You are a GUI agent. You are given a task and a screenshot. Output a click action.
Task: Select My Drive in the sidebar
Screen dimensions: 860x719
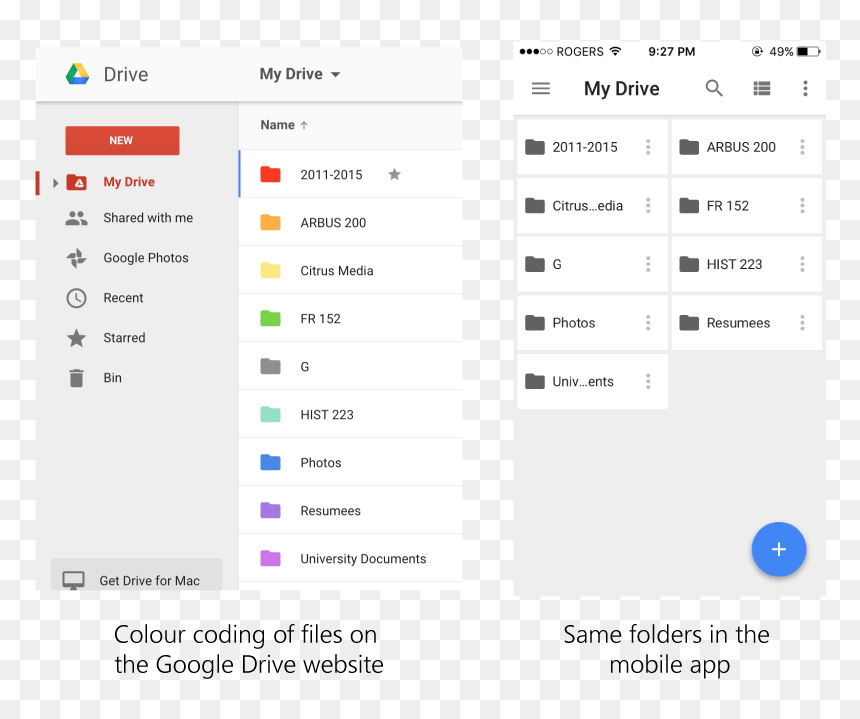(x=129, y=182)
